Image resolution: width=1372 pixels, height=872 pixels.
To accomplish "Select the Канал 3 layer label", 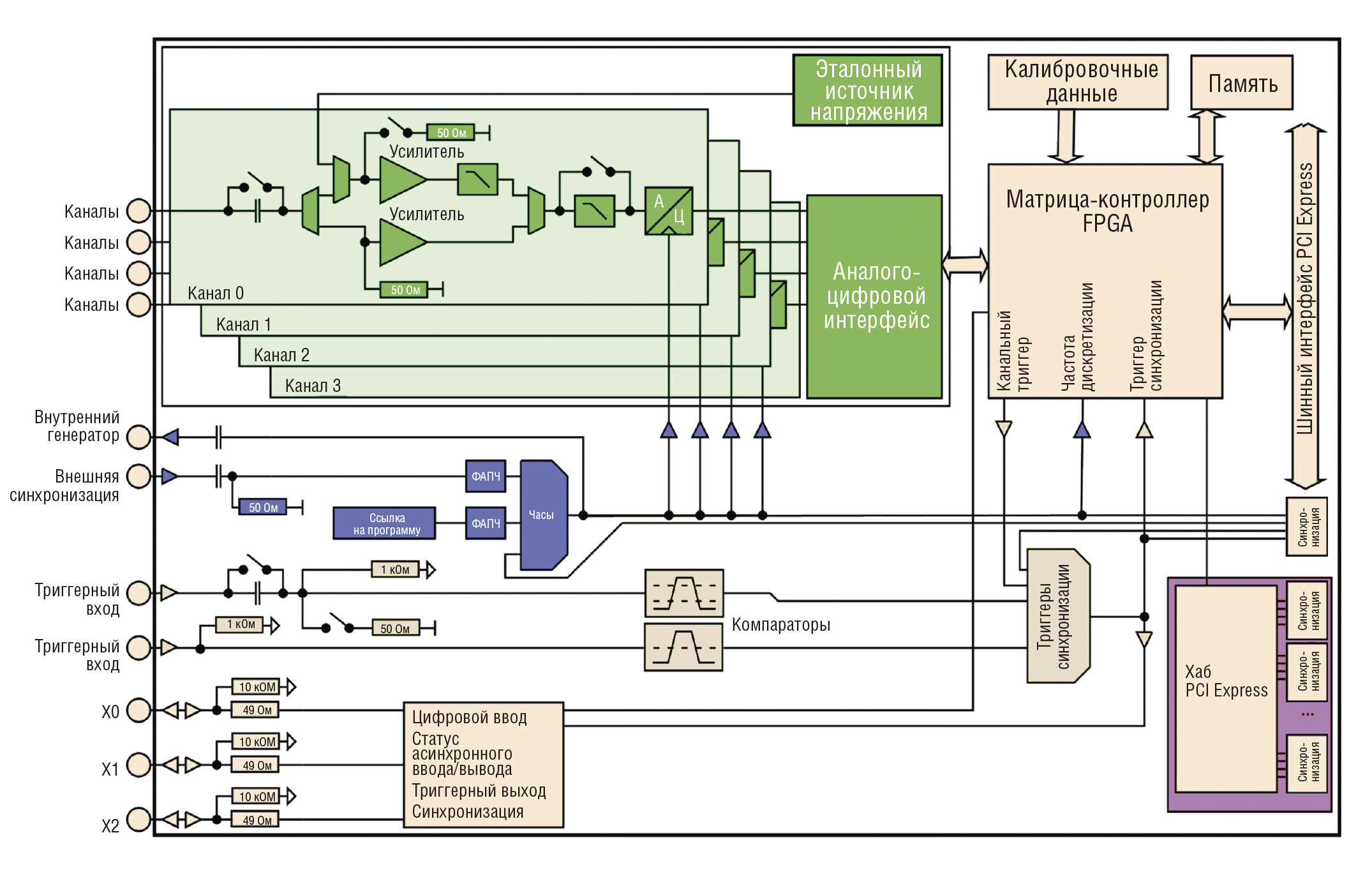I will [313, 386].
